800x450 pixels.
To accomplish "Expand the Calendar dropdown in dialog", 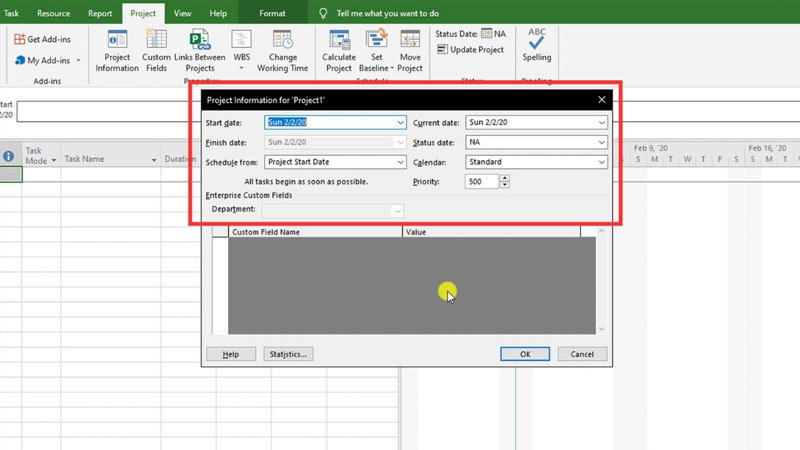I will coord(601,162).
